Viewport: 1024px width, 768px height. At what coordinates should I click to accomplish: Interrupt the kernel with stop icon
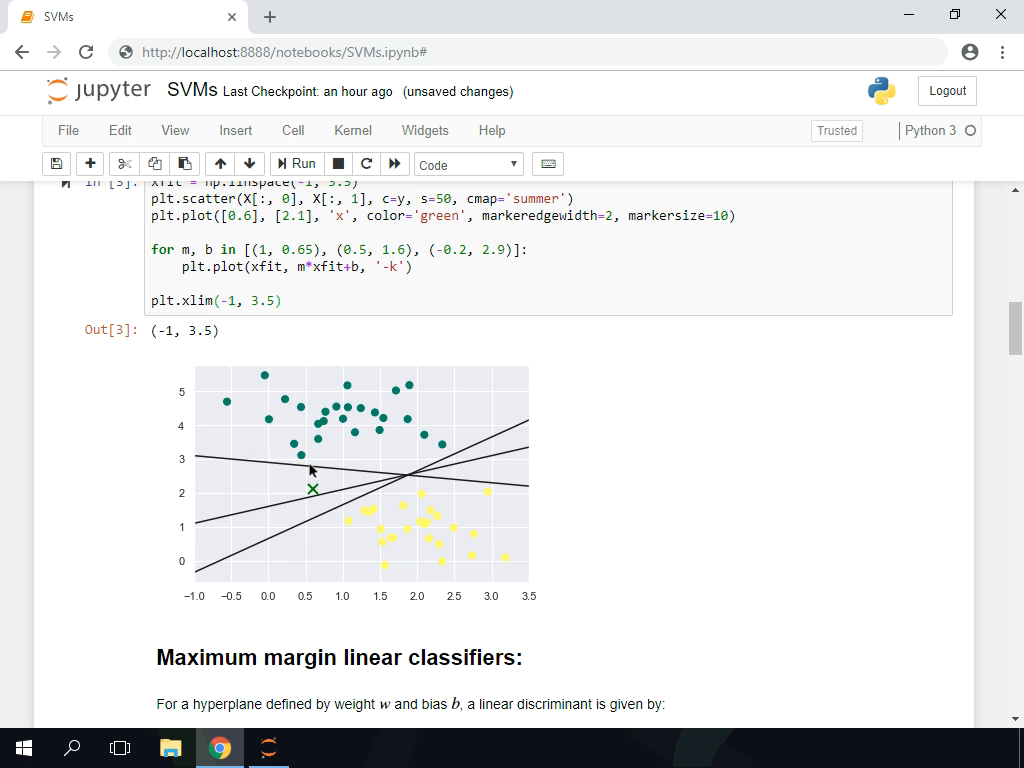pyautogui.click(x=337, y=163)
